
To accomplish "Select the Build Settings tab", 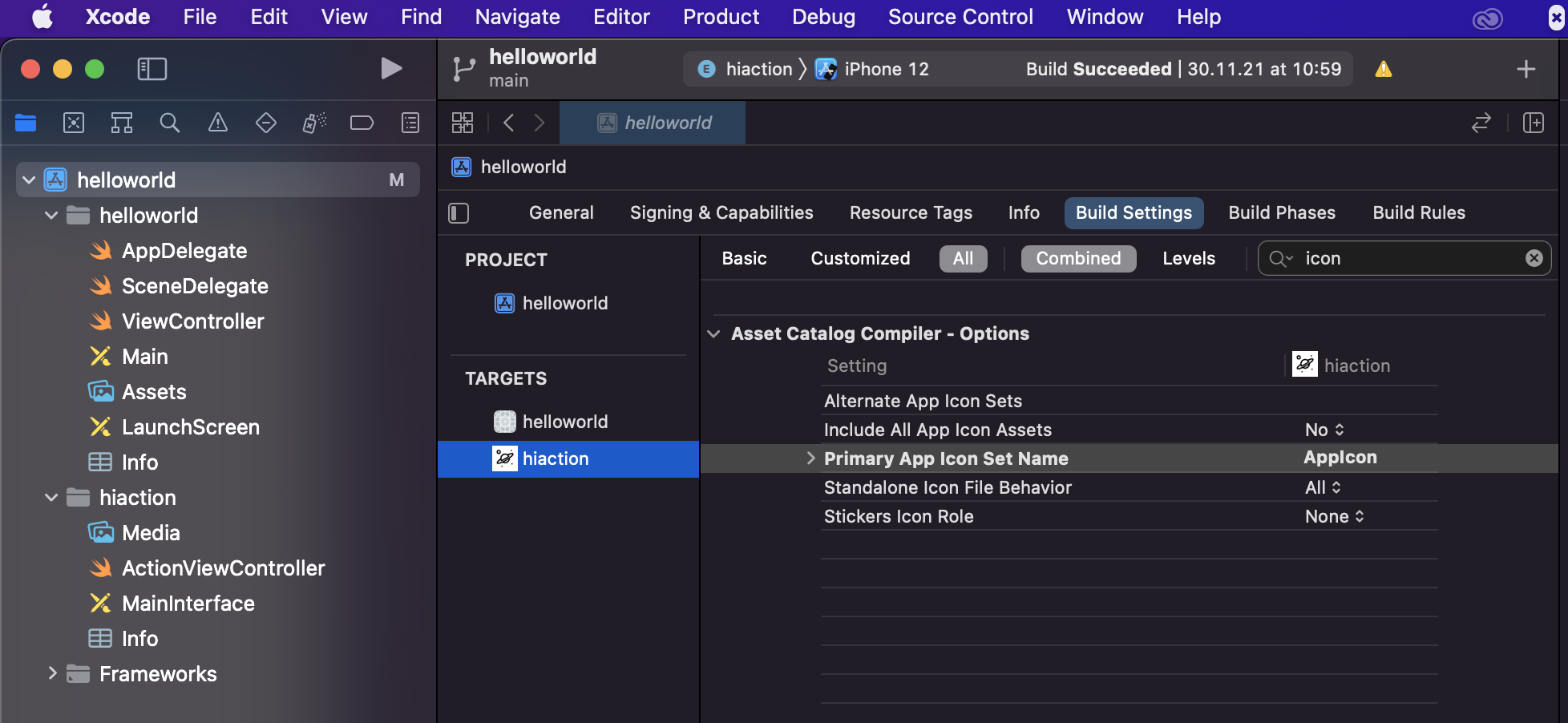I will point(1134,212).
